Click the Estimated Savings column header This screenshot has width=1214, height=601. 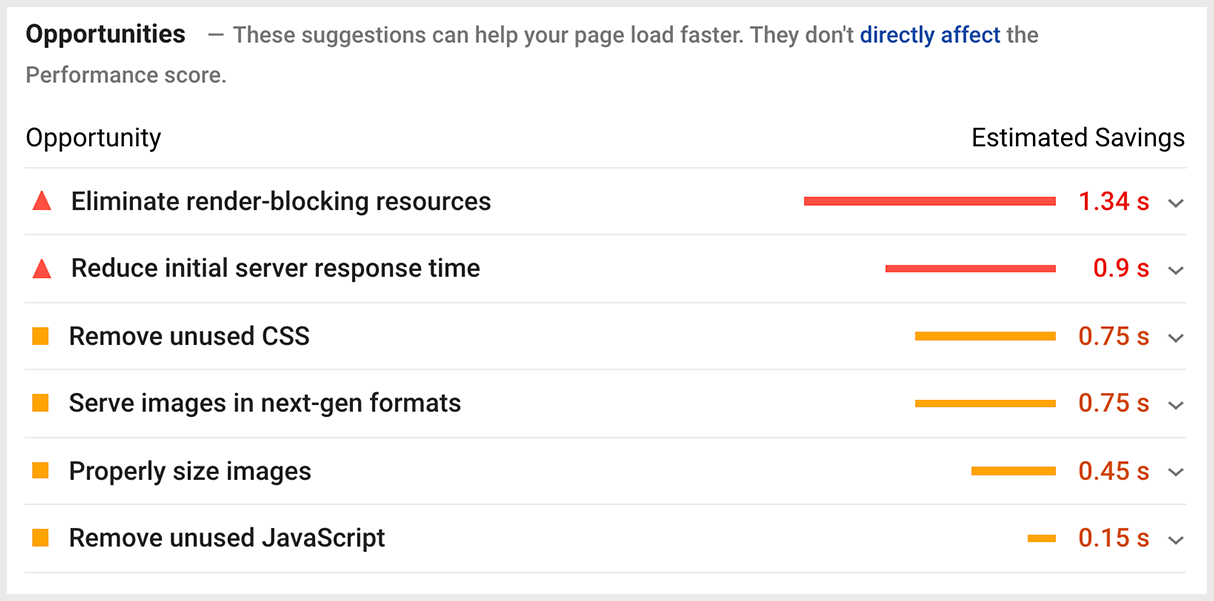[x=1078, y=137]
